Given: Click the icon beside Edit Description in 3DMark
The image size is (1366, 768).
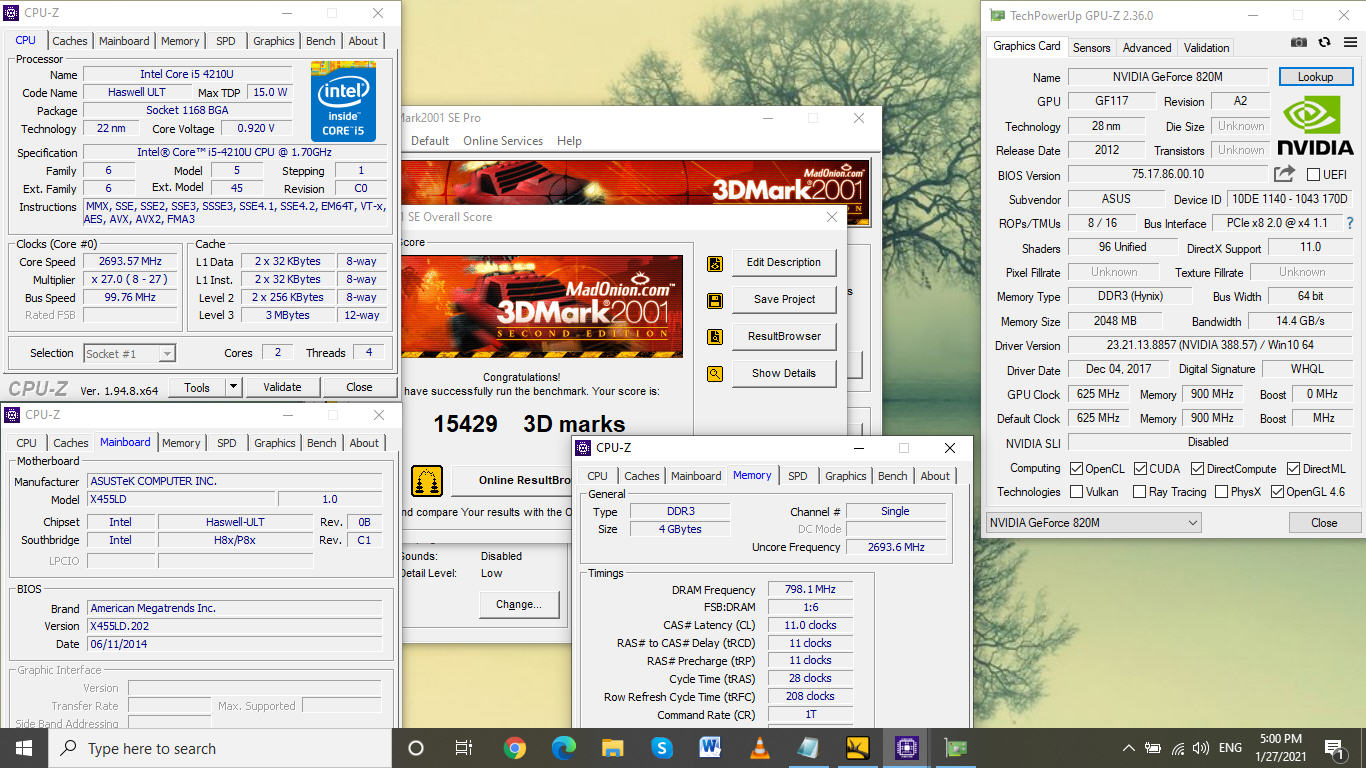Looking at the screenshot, I should [x=715, y=263].
